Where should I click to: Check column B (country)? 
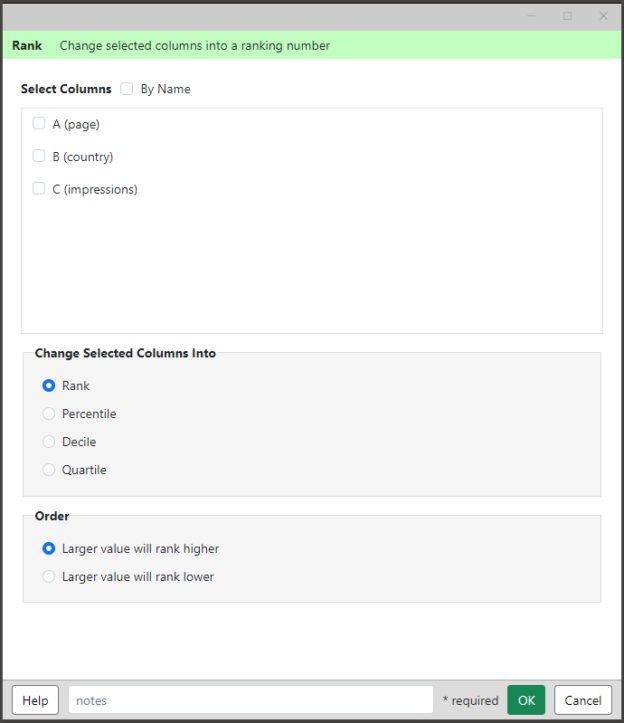39,156
